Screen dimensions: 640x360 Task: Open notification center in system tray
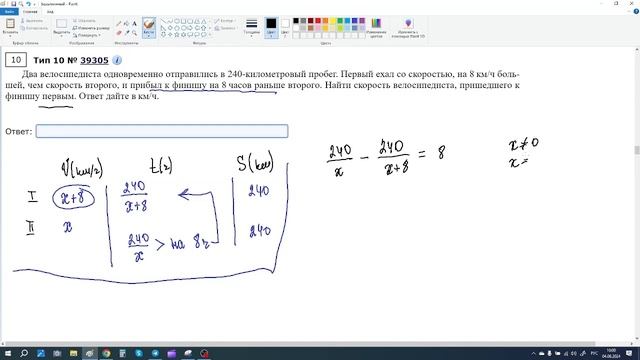point(629,353)
